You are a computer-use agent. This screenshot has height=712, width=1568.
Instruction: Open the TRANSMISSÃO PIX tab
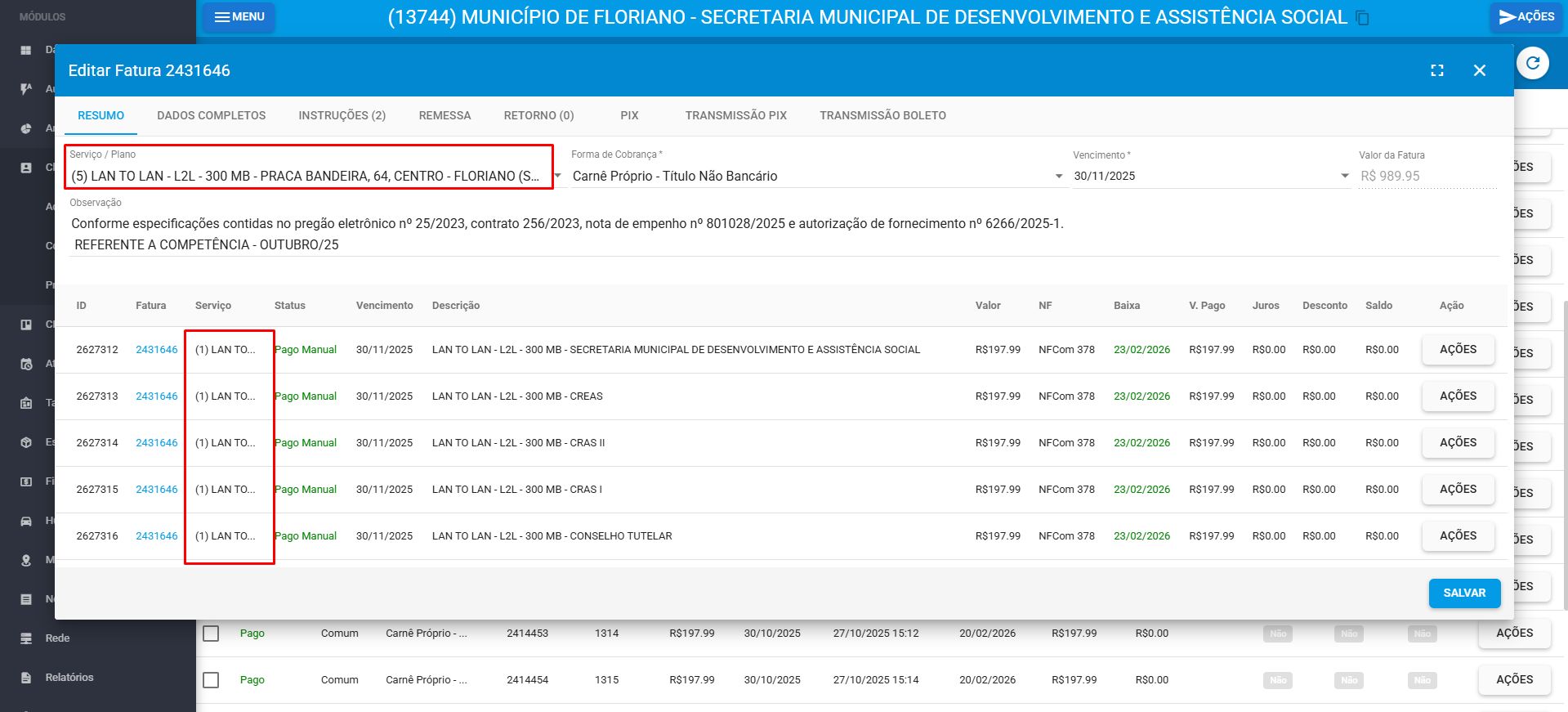(736, 116)
